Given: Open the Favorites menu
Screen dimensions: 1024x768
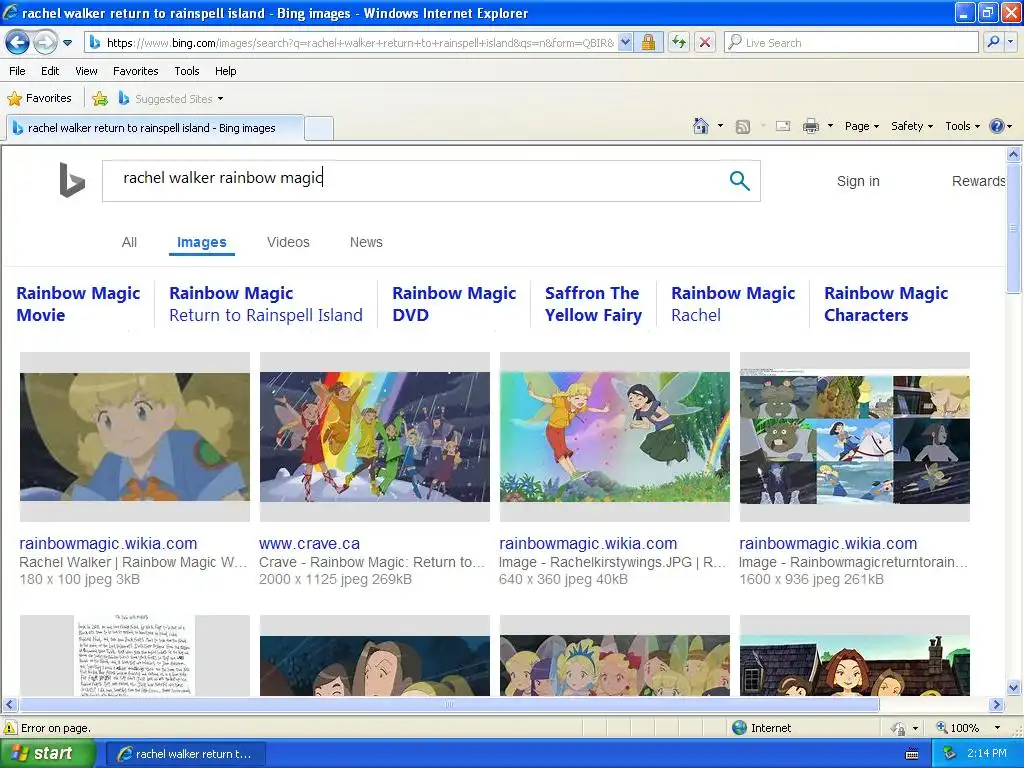Looking at the screenshot, I should click(135, 71).
